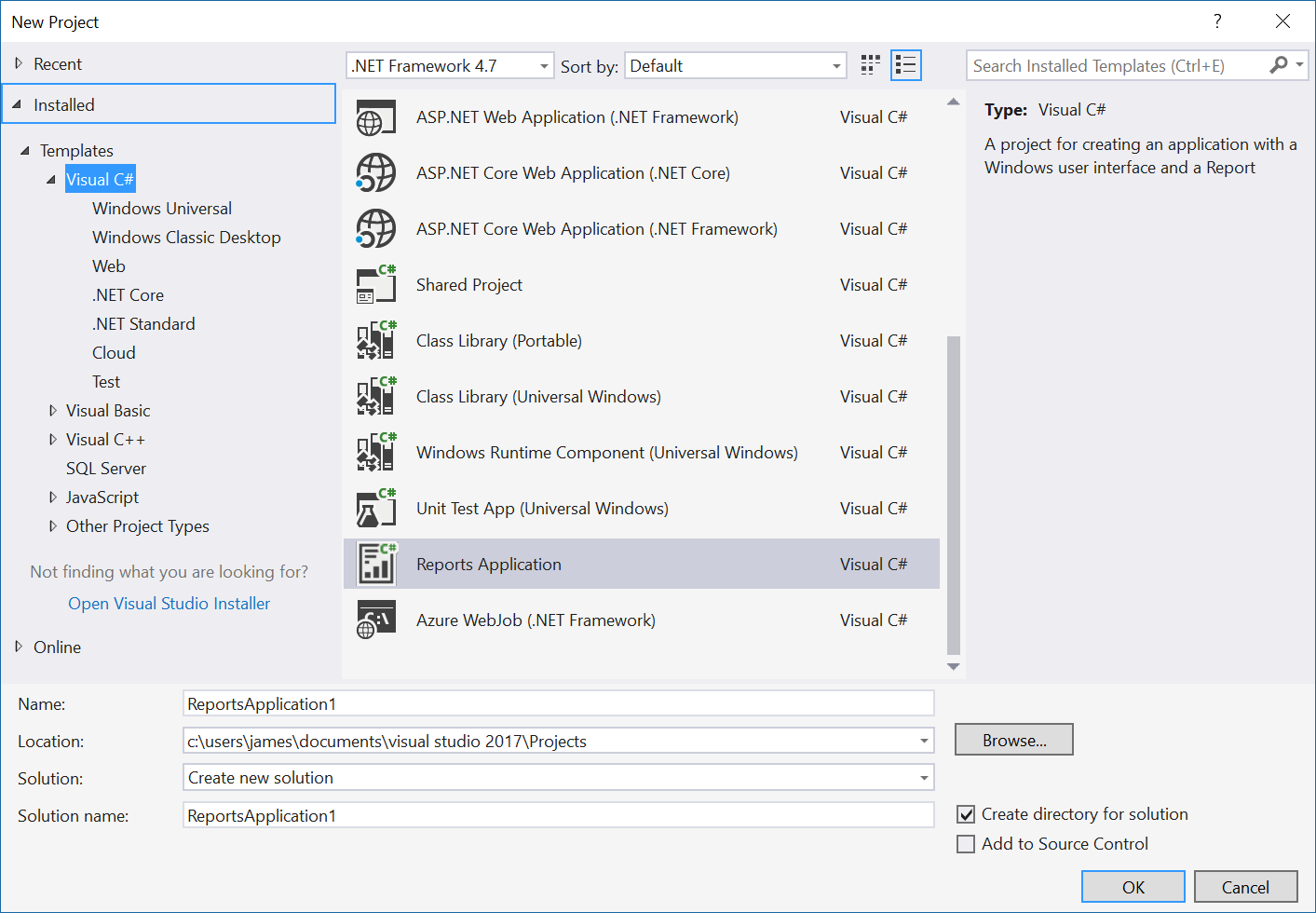Viewport: 1316px width, 913px height.
Task: Select Windows Classic Desktop category
Action: (186, 238)
